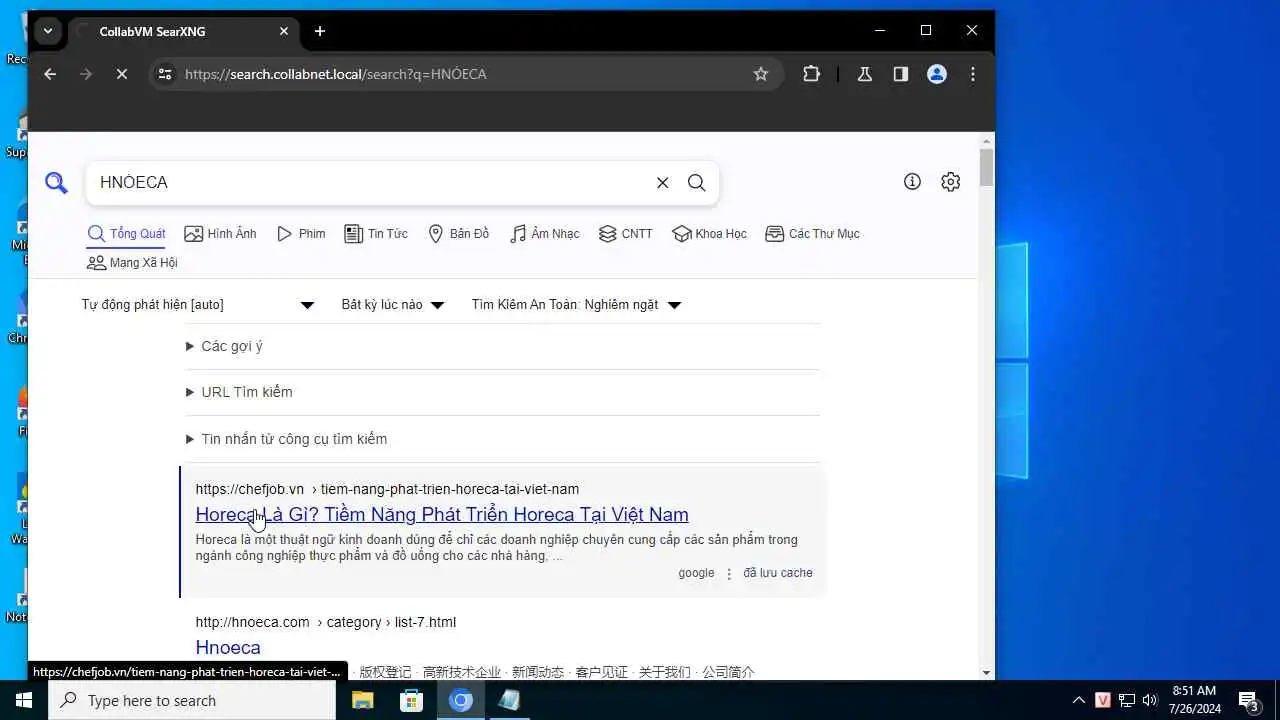1280x720 pixels.
Task: Open Chrome Labs flask icon
Action: pyautogui.click(x=865, y=74)
